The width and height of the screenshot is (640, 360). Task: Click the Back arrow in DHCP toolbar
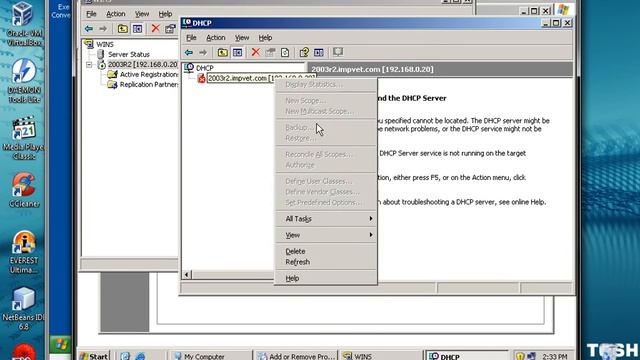click(189, 53)
